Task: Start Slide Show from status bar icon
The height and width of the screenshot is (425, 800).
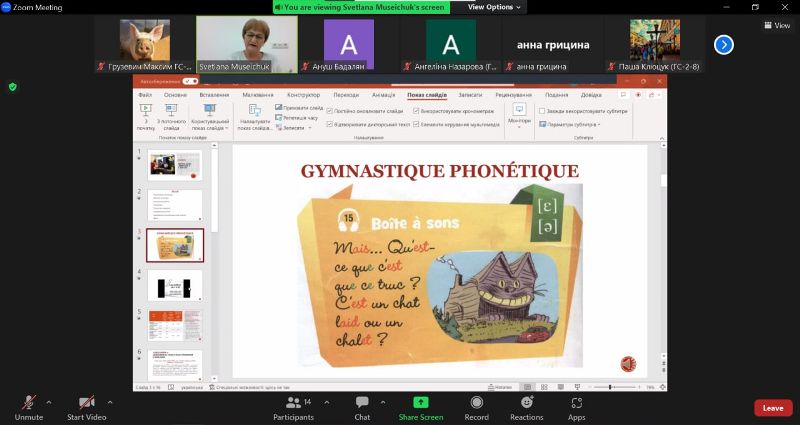Action: 577,387
